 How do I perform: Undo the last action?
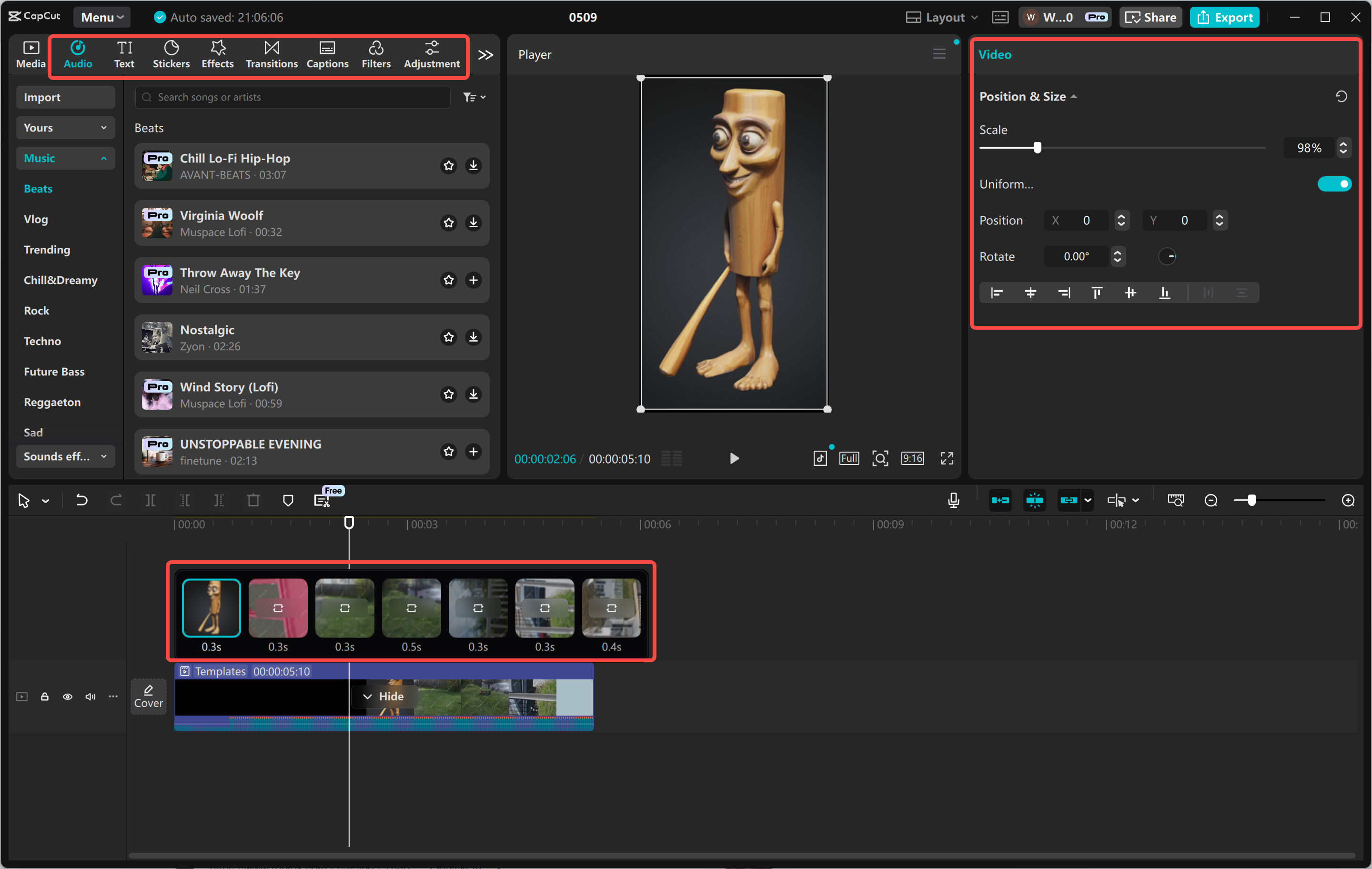[x=81, y=500]
